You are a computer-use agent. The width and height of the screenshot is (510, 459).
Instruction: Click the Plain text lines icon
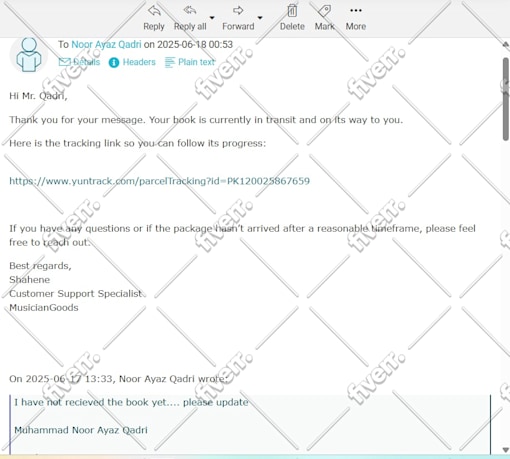coord(170,62)
